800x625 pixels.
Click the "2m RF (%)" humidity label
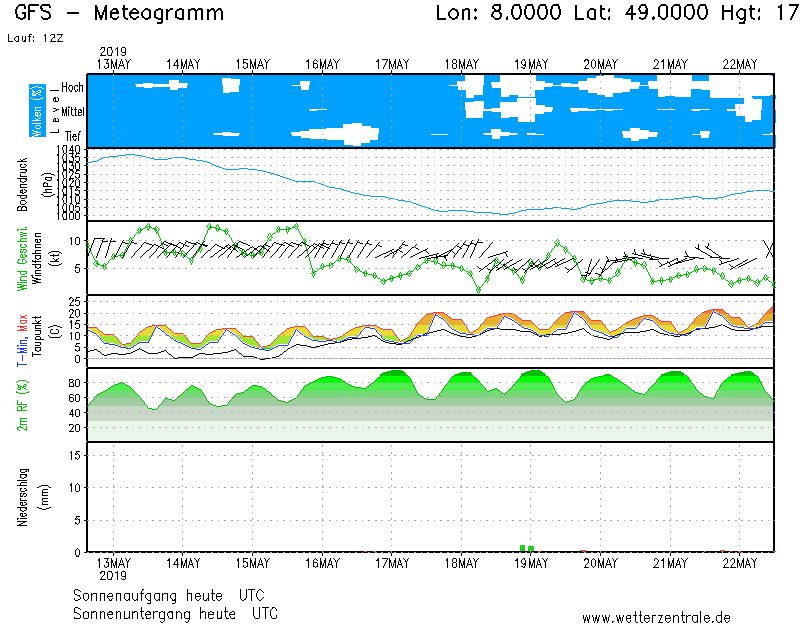point(22,406)
